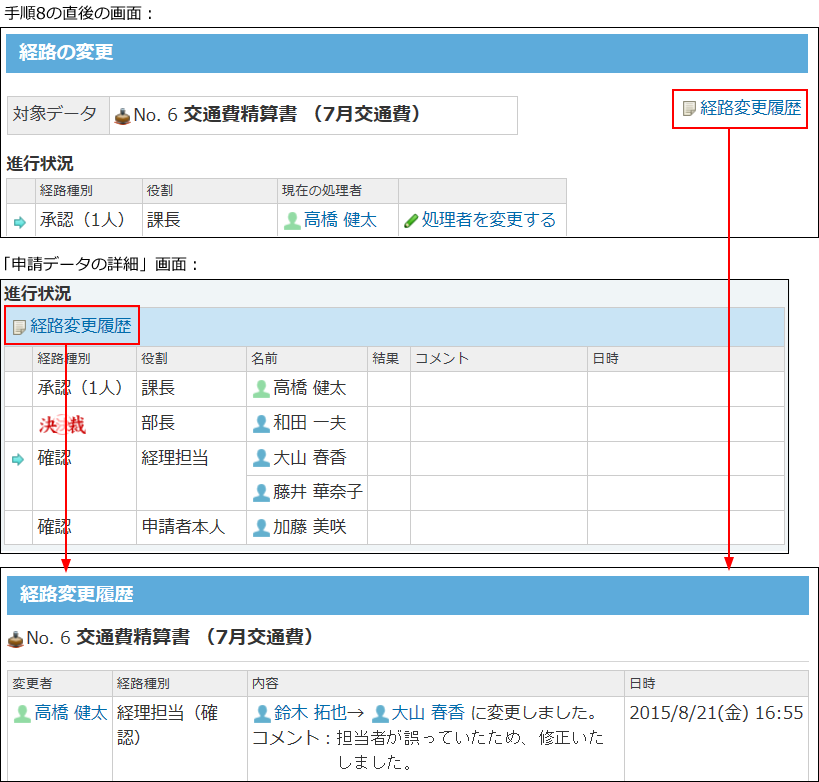Click date 2015/8/21(金) 16:55
Image resolution: width=819 pixels, height=782 pixels.
pyautogui.click(x=716, y=713)
